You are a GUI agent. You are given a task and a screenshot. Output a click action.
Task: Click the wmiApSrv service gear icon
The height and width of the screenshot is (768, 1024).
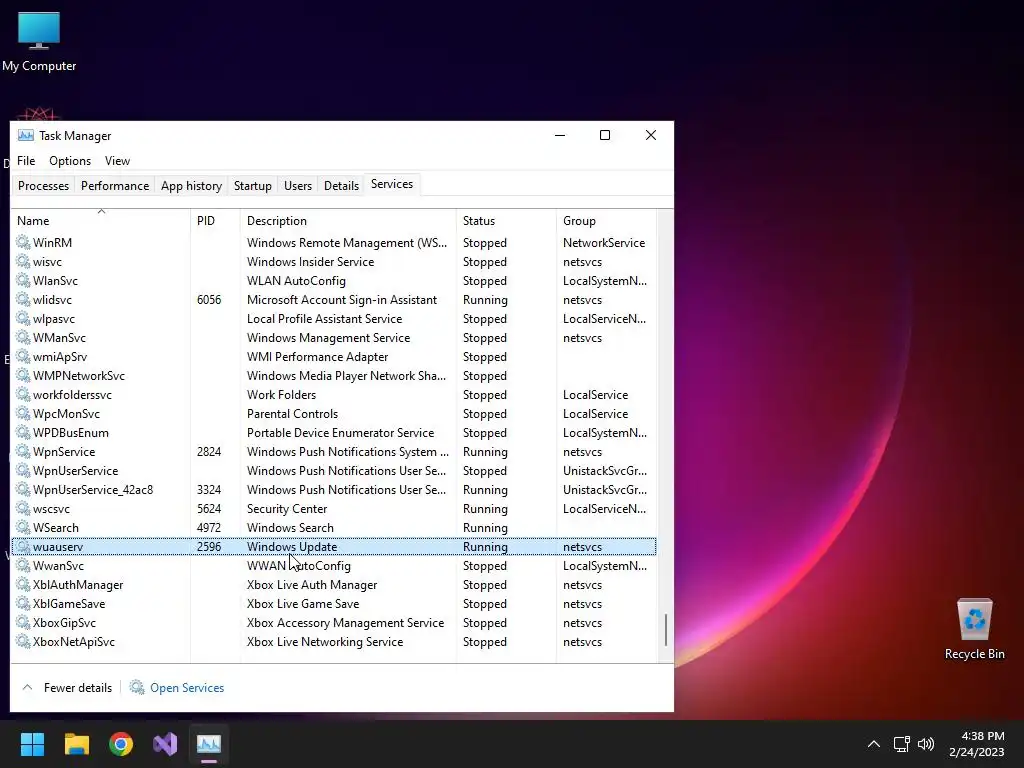[x=23, y=357]
